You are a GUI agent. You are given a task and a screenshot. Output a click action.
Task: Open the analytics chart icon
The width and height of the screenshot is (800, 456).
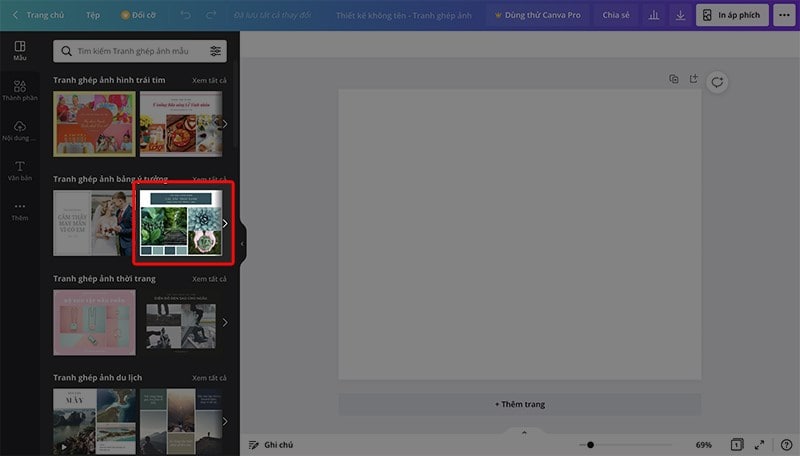coord(654,16)
